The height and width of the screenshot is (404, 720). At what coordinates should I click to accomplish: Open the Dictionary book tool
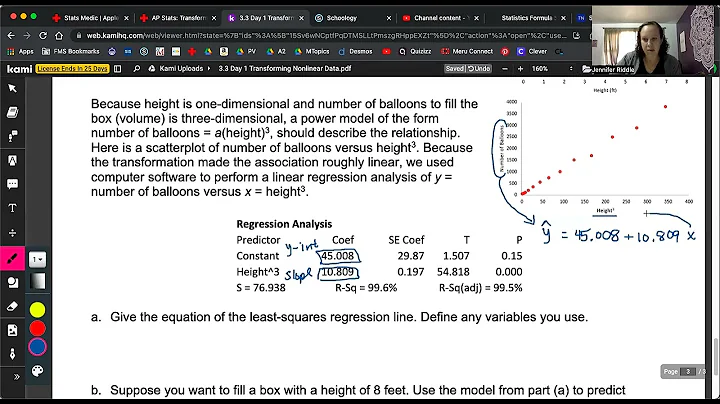point(12,112)
